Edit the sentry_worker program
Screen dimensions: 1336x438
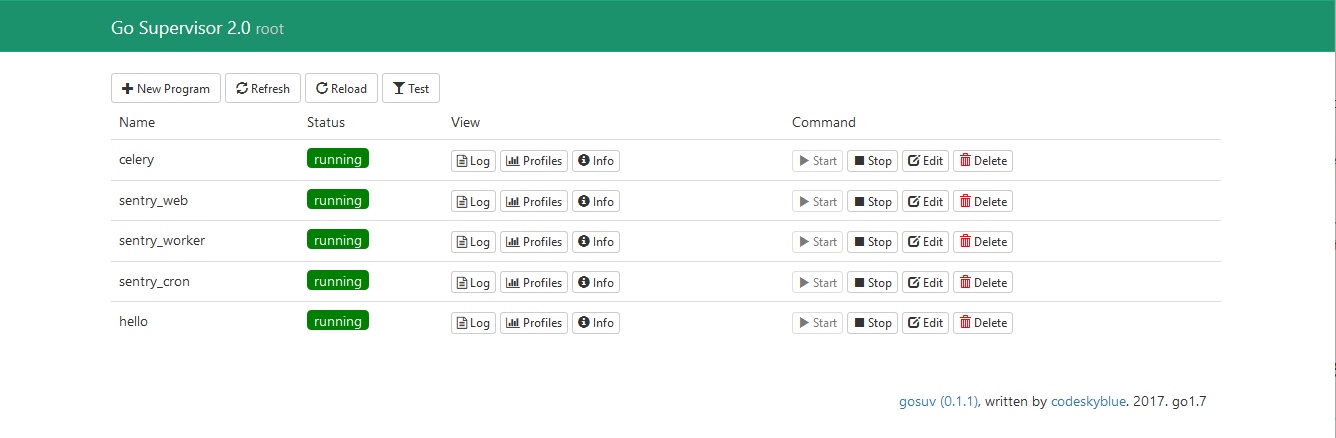[x=926, y=242]
